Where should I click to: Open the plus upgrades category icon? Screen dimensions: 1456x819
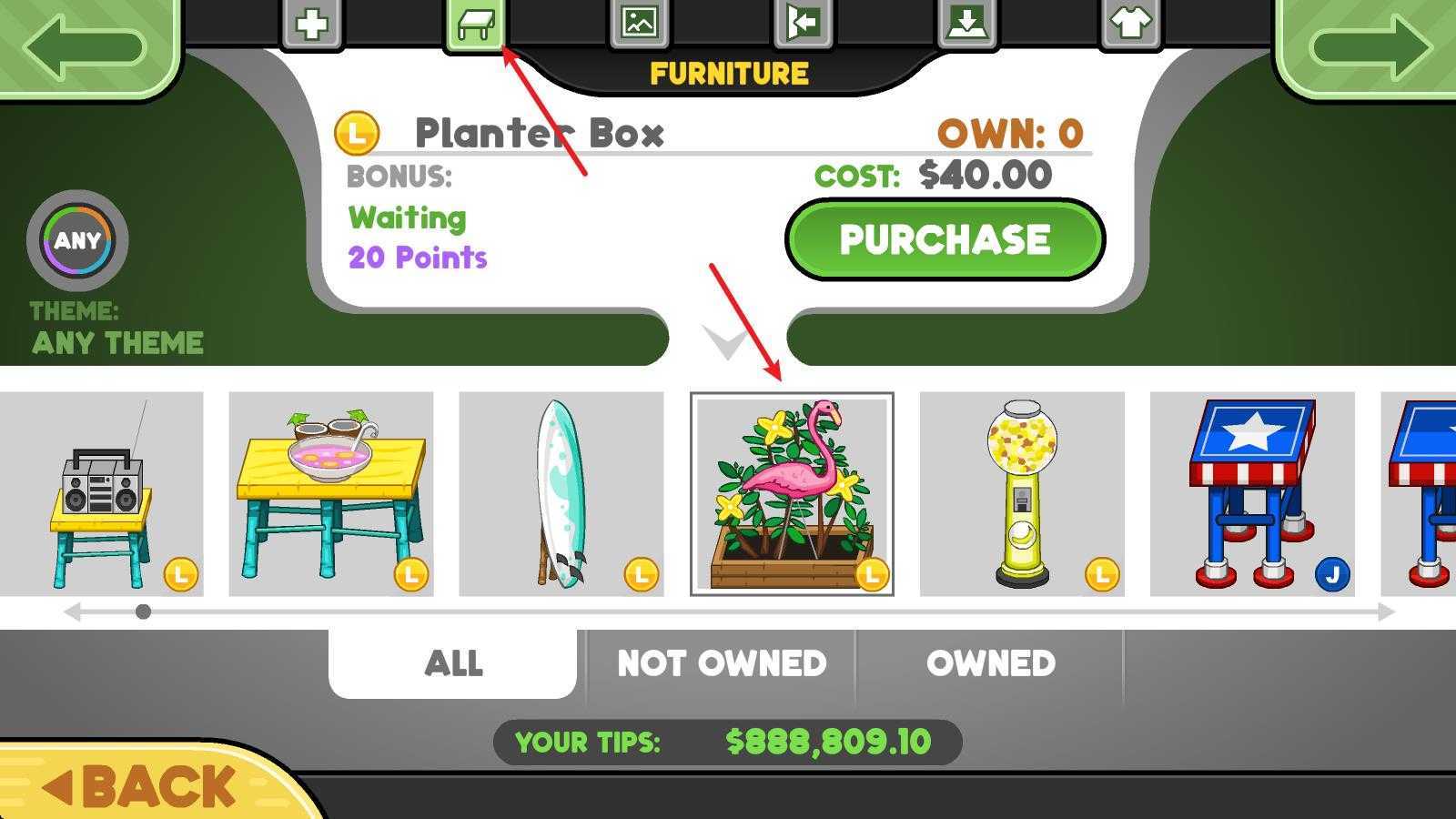(312, 23)
